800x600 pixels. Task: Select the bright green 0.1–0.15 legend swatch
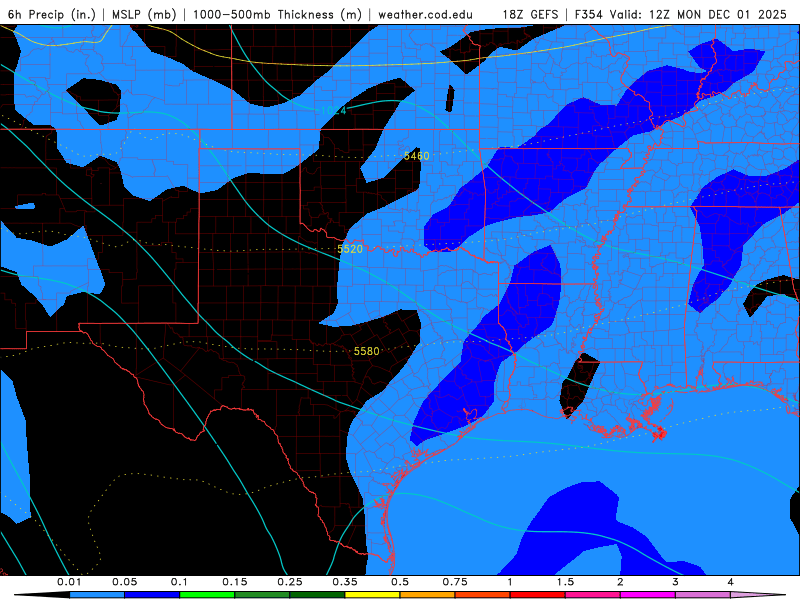(207, 595)
